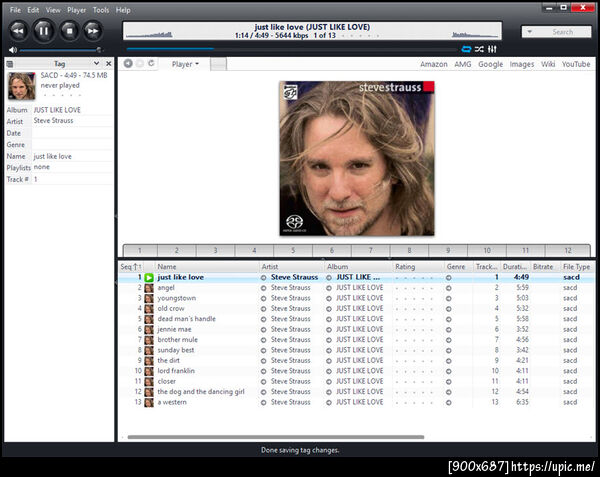
Task: Pause the playing track
Action: (44, 31)
